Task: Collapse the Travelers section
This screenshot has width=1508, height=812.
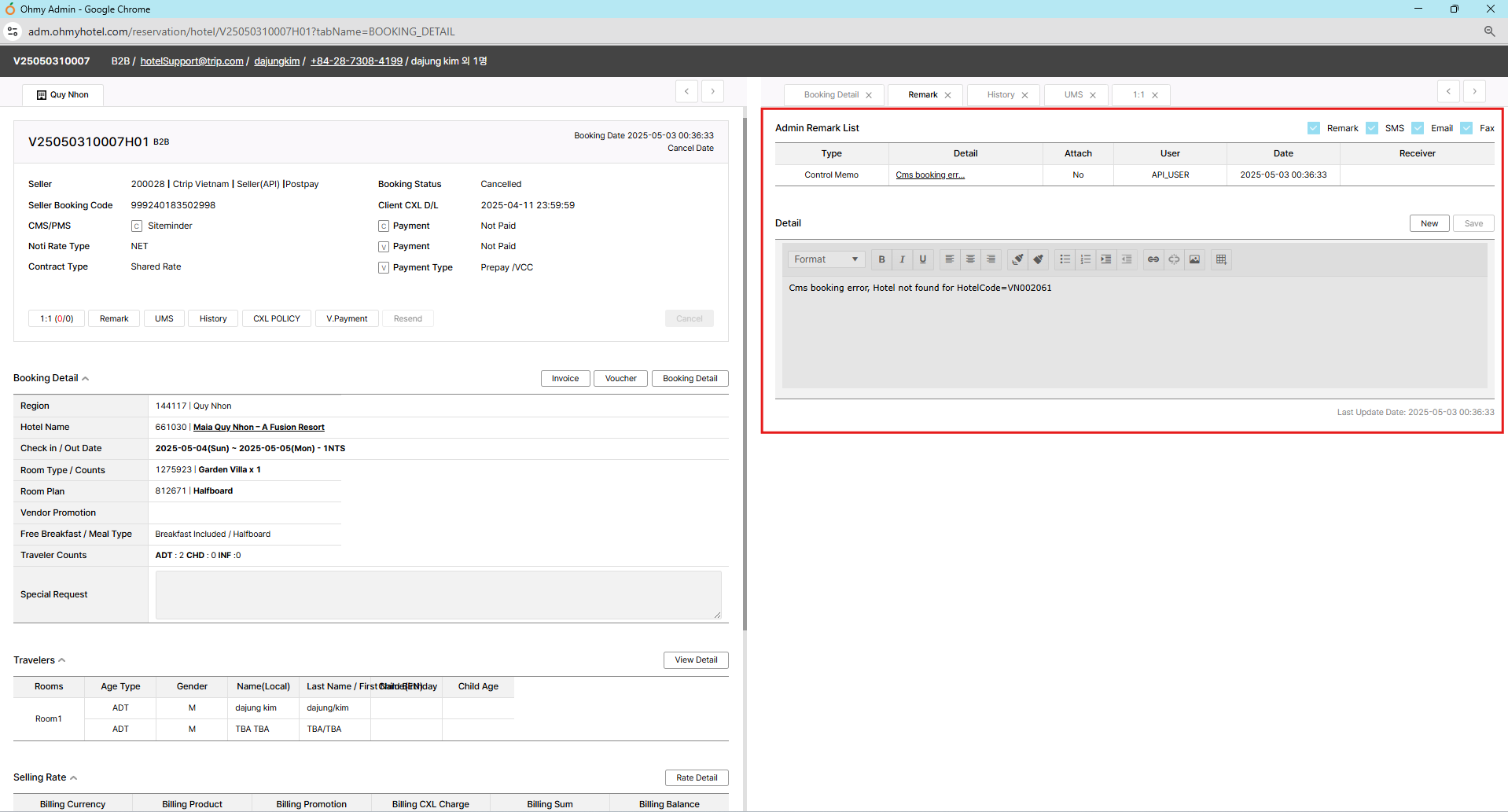Action: click(62, 660)
